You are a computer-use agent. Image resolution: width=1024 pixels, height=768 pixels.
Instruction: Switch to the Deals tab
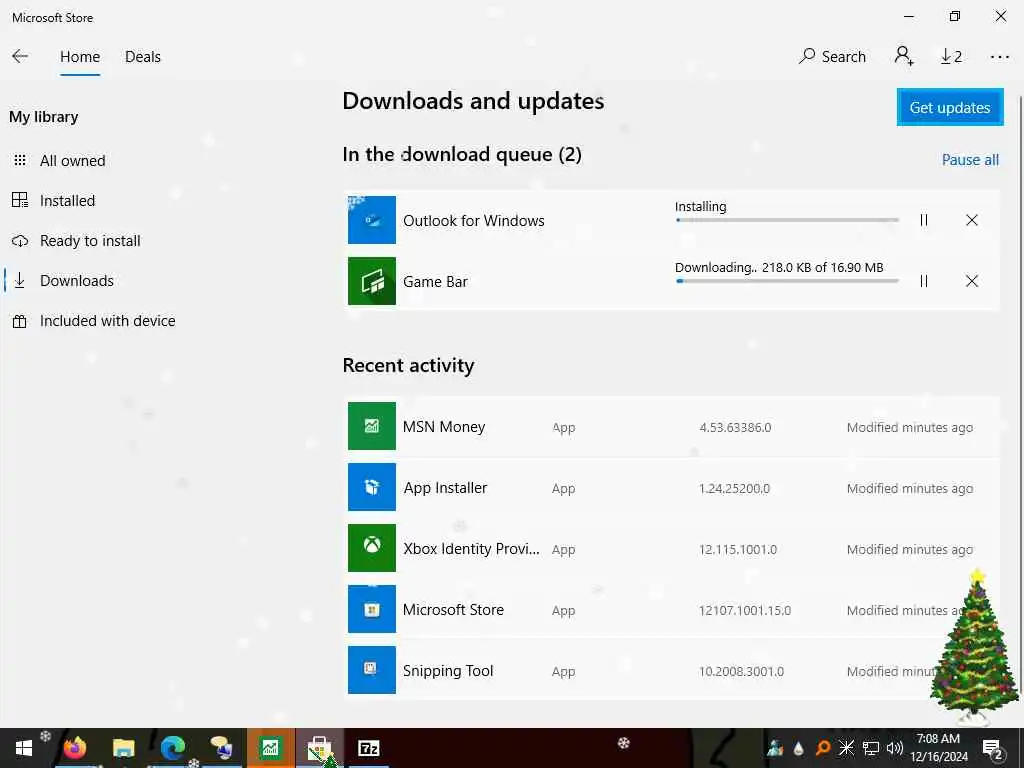[x=143, y=57]
